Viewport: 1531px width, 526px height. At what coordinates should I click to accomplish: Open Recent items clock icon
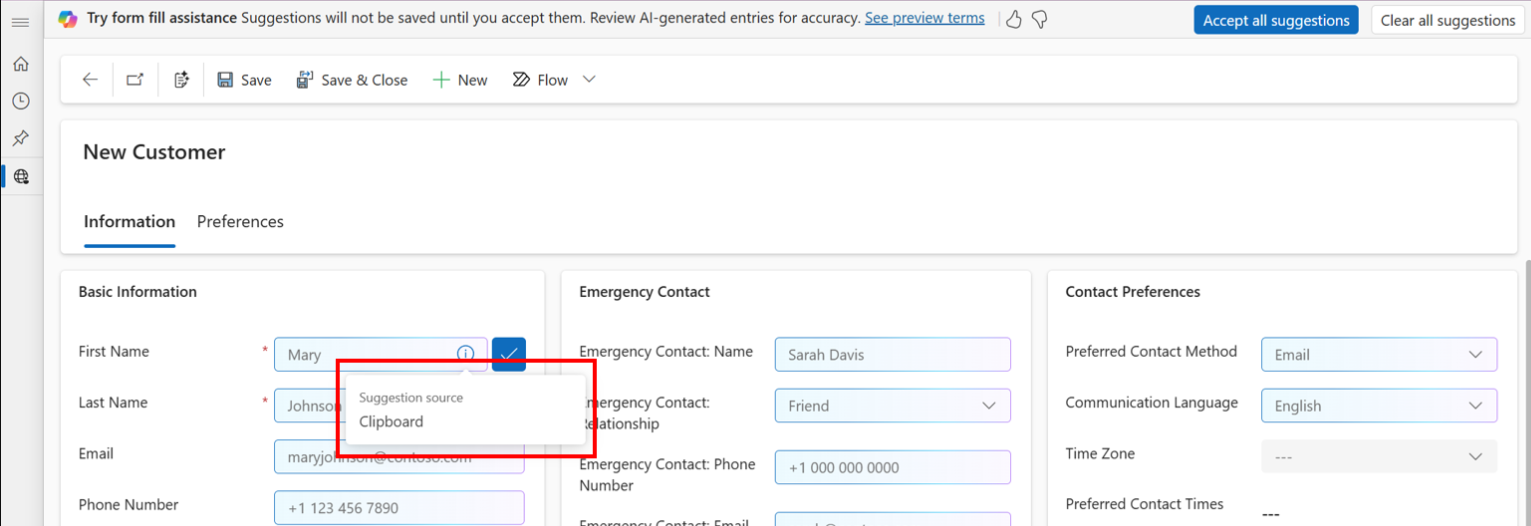[21, 101]
